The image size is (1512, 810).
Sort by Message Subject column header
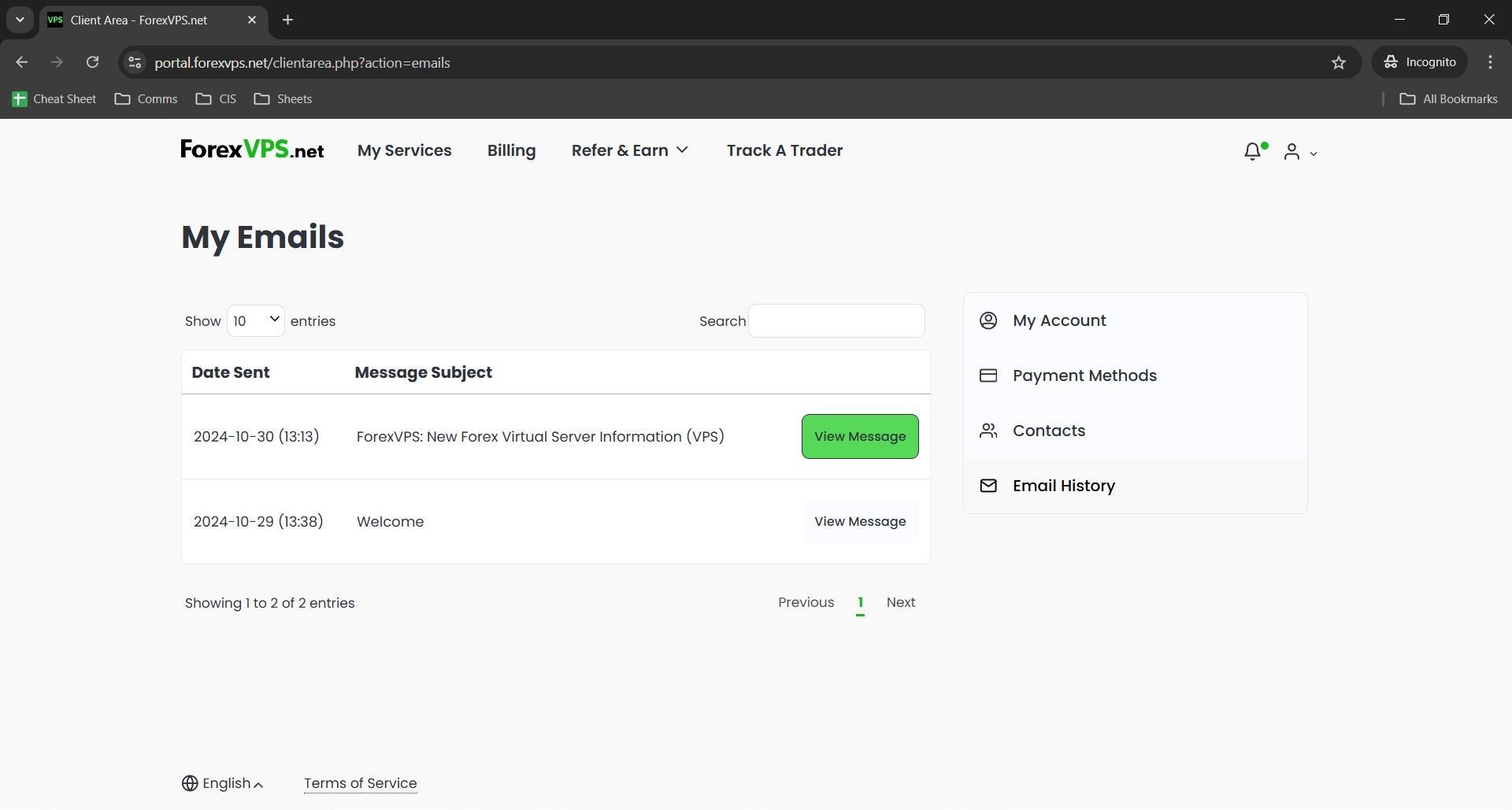tap(423, 372)
